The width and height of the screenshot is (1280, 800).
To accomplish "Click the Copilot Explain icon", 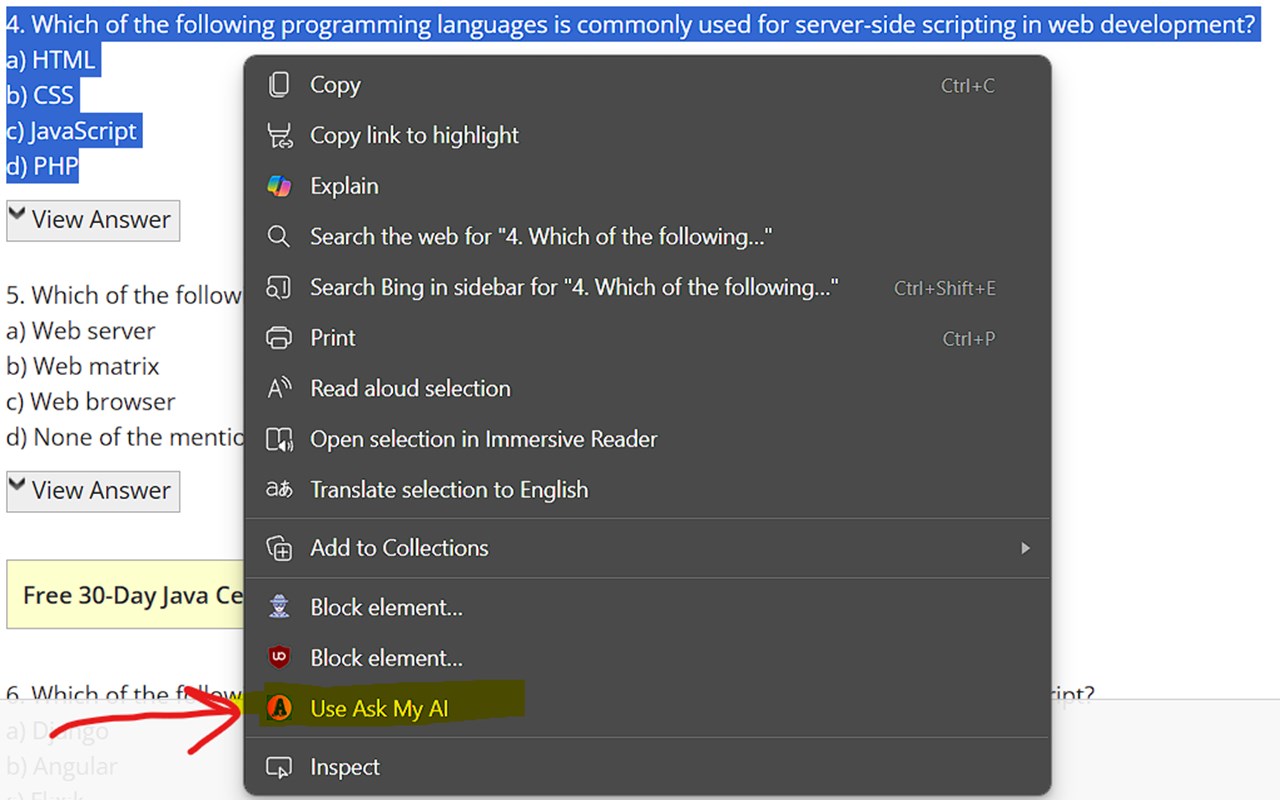I will pyautogui.click(x=279, y=186).
